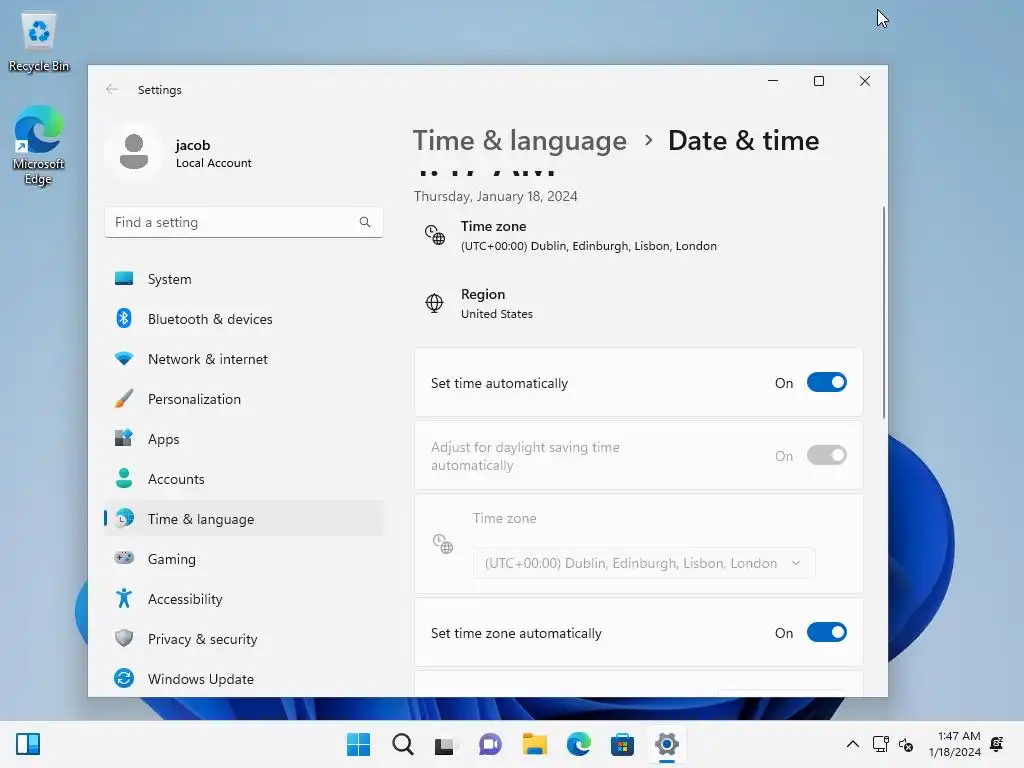Viewport: 1024px width, 768px height.
Task: Click Time & language breadcrumb link
Action: click(x=519, y=140)
